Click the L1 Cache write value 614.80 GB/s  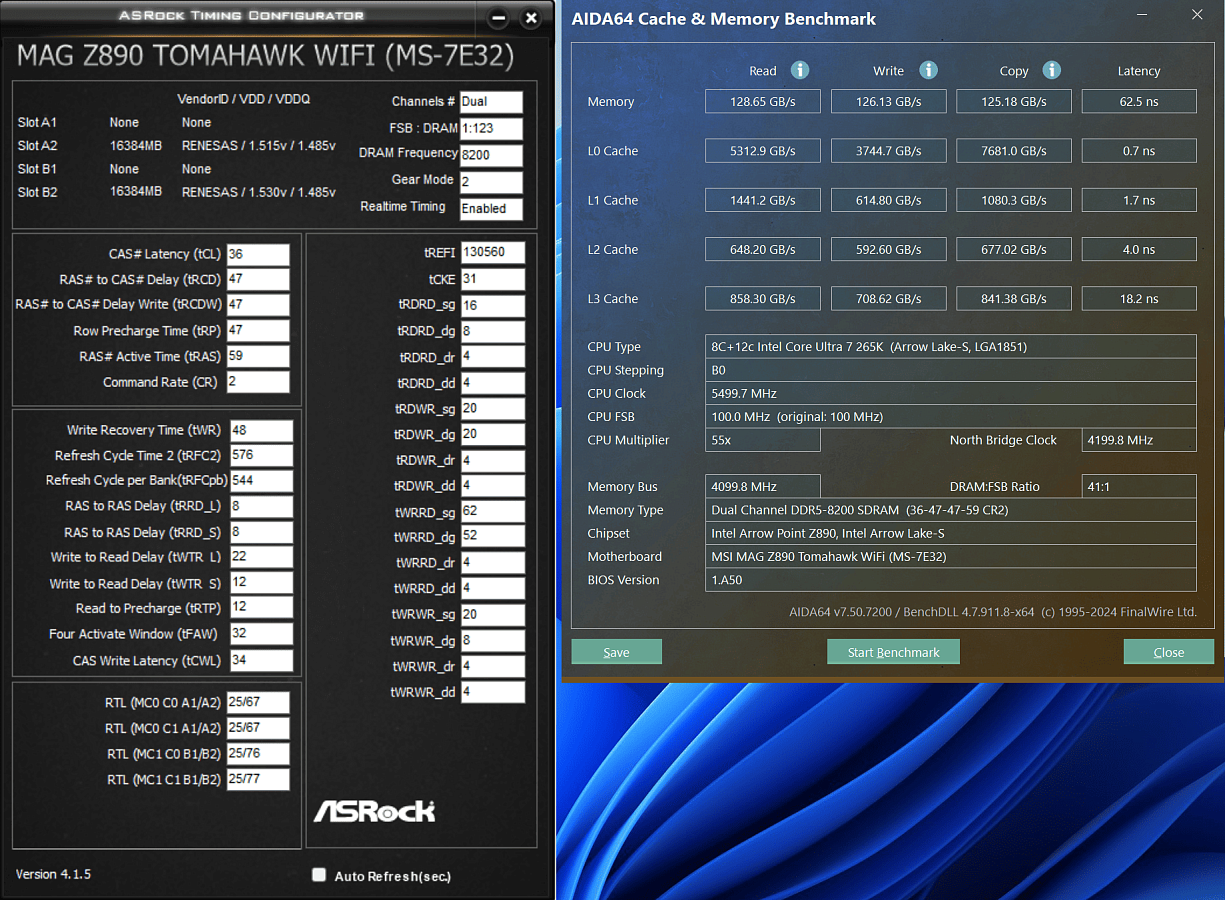tap(889, 200)
